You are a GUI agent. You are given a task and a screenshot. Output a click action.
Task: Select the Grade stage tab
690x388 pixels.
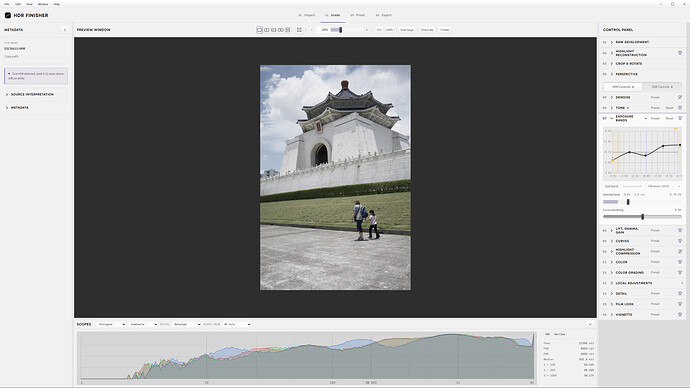pyautogui.click(x=333, y=15)
